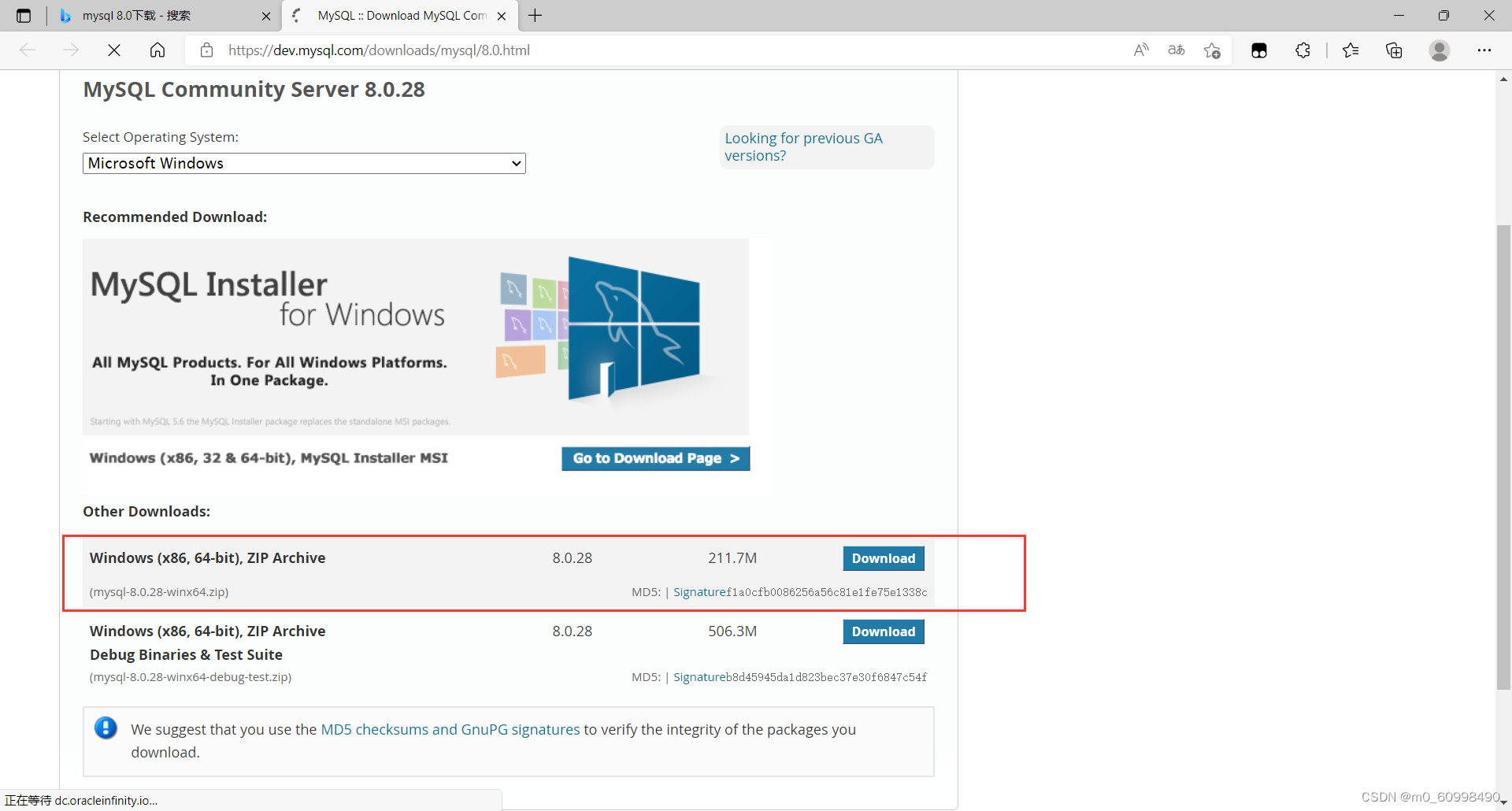Open a new browser tab
1512x811 pixels.
coord(535,16)
